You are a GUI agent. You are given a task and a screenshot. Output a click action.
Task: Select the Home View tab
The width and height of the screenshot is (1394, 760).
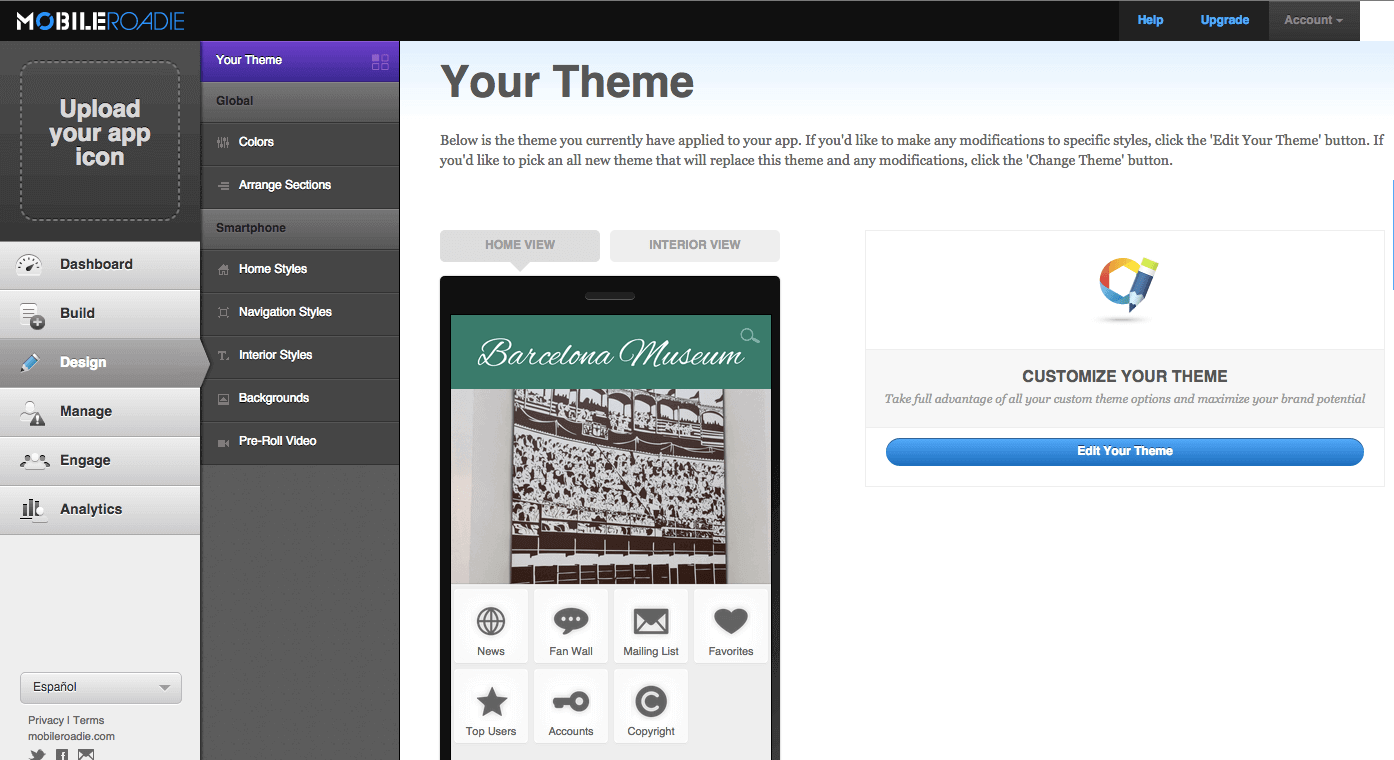coord(520,245)
